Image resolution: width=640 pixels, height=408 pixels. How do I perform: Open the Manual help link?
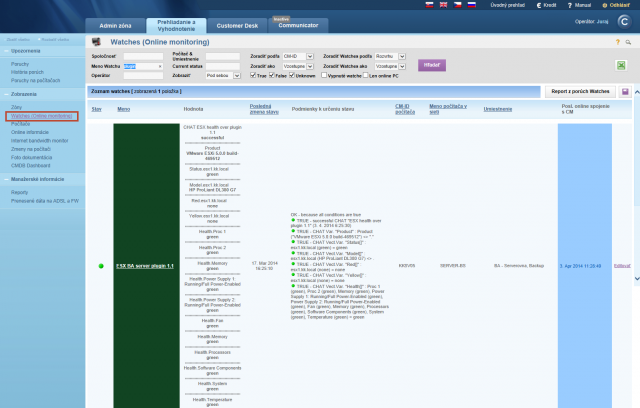[579, 5]
